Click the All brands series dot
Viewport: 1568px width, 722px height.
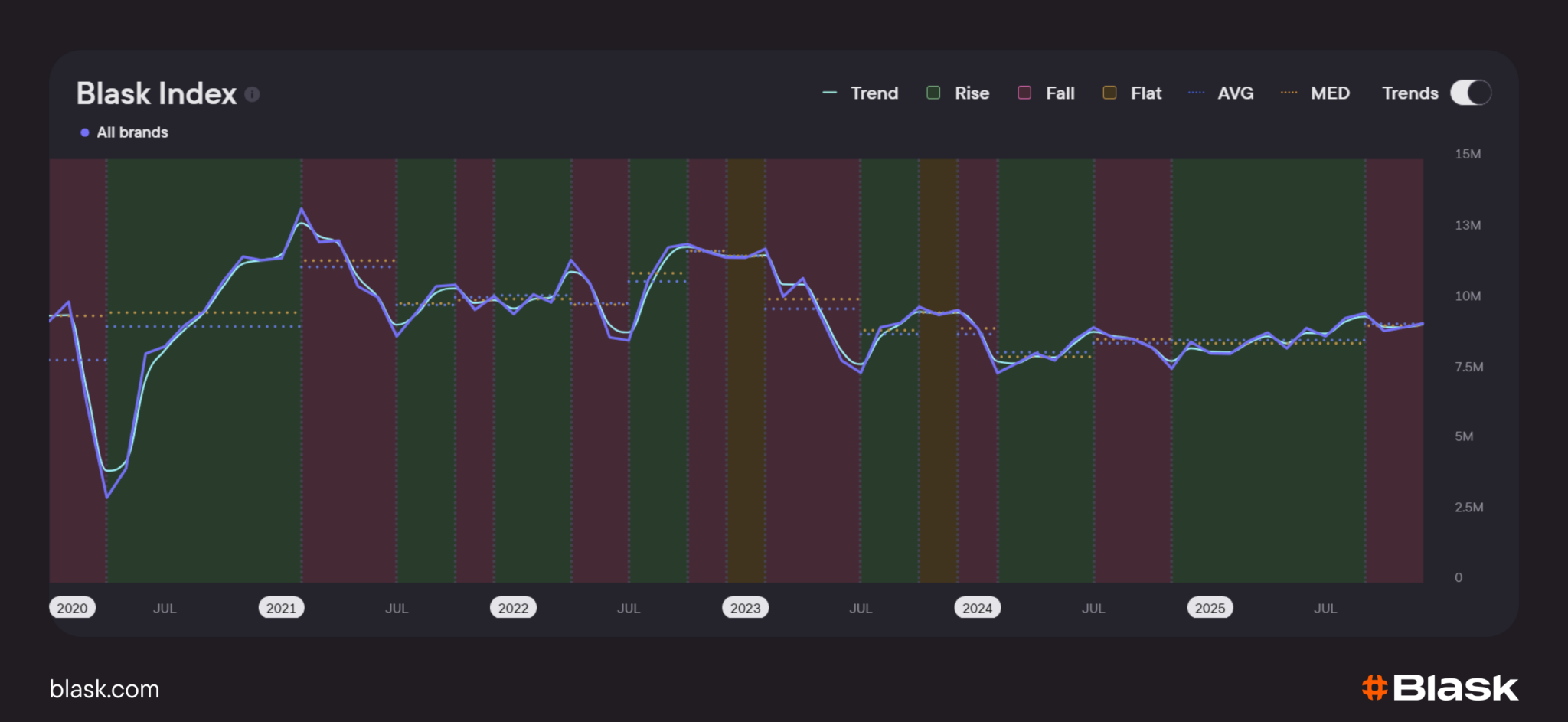pos(85,132)
